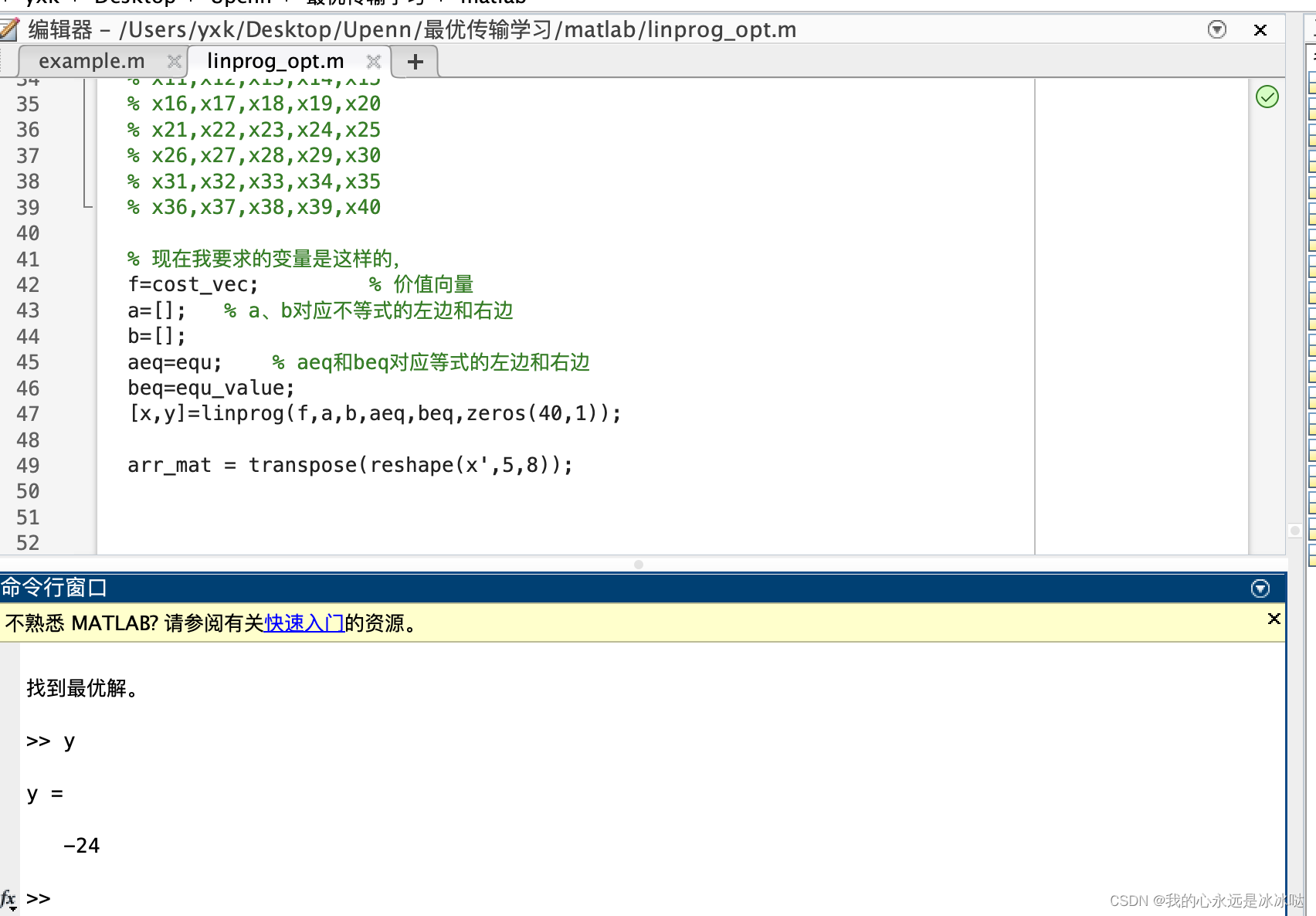This screenshot has height=916, width=1316.
Task: Click the >> y command line
Action: (51, 741)
